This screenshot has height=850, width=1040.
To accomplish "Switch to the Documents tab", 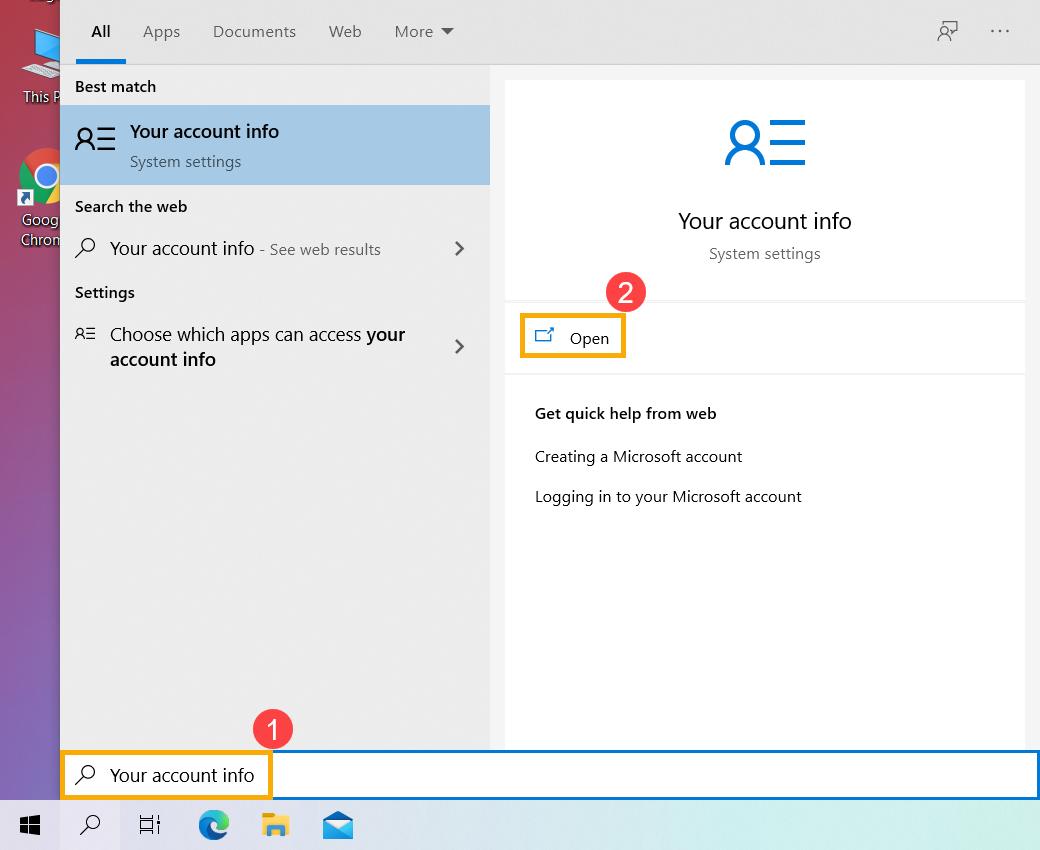I will (x=254, y=31).
